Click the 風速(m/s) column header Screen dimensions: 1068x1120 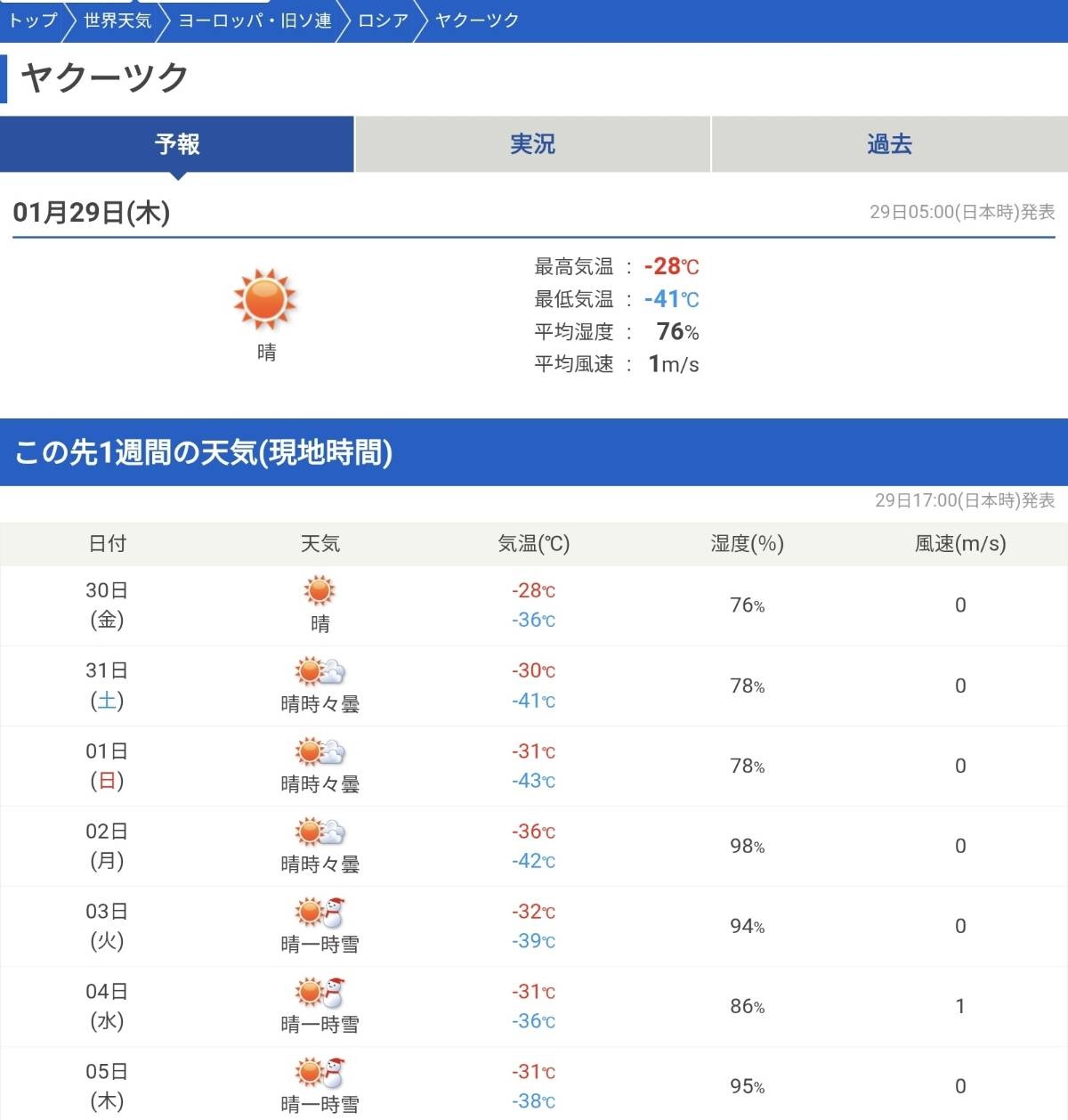point(959,544)
